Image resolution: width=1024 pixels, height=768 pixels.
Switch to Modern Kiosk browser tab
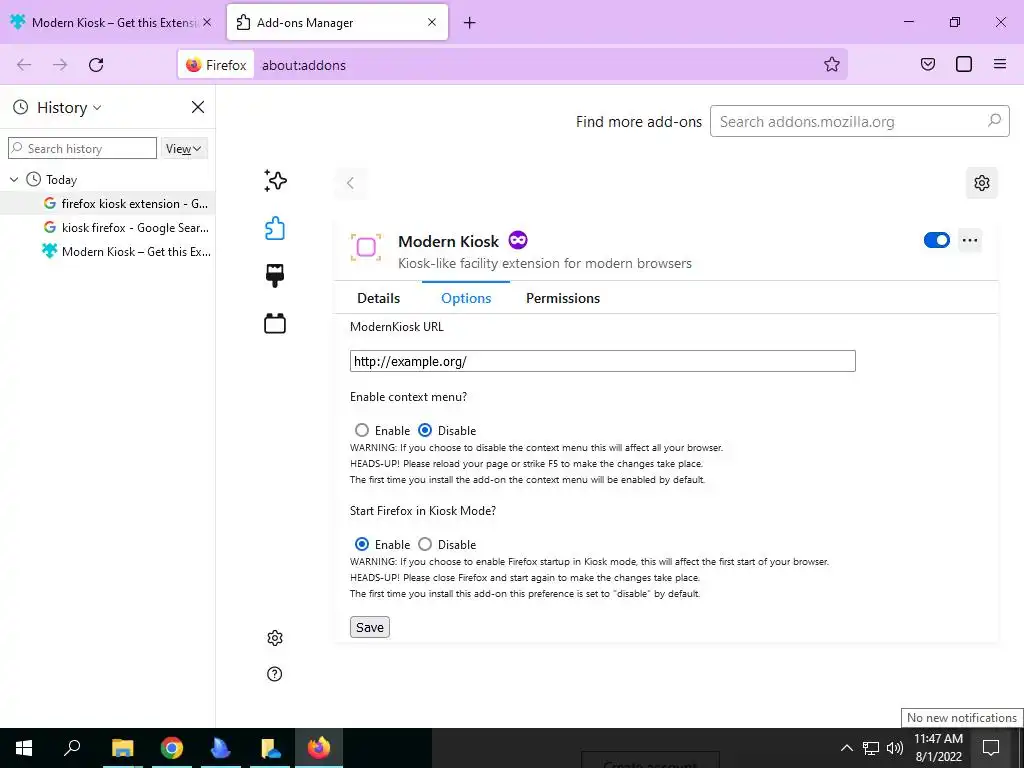click(110, 22)
